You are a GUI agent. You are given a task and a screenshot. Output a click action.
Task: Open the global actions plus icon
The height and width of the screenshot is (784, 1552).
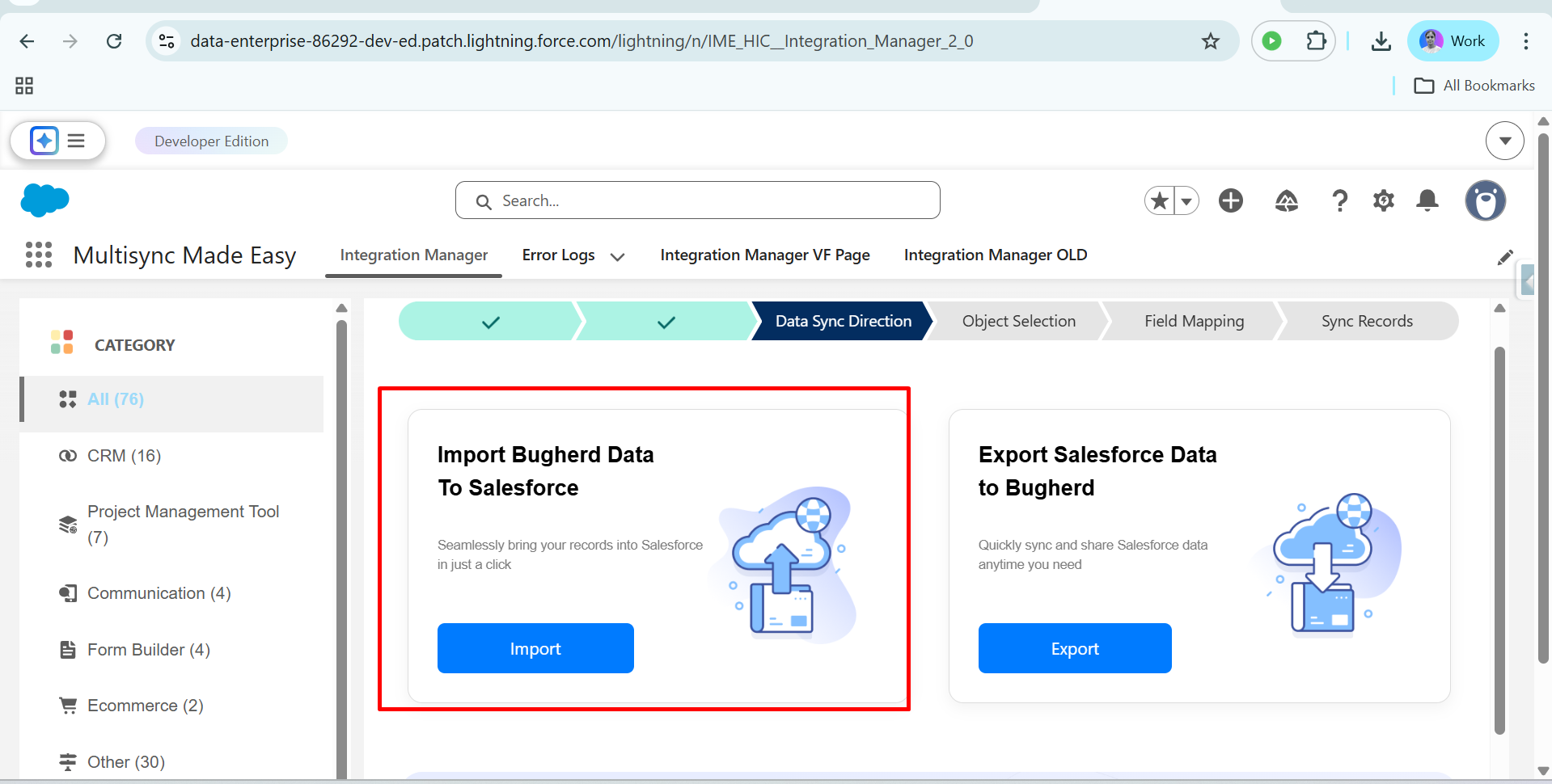[1231, 200]
